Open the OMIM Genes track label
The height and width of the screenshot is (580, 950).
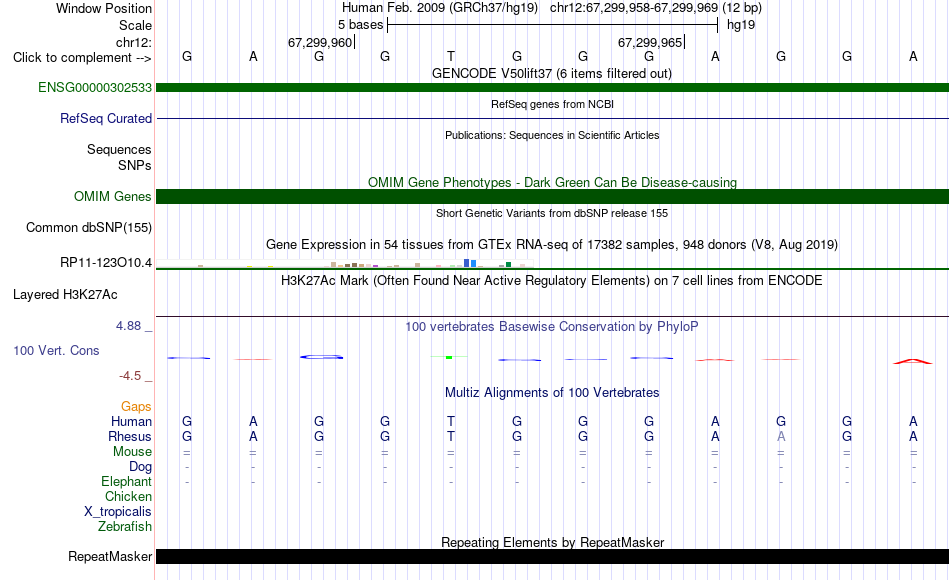point(112,196)
